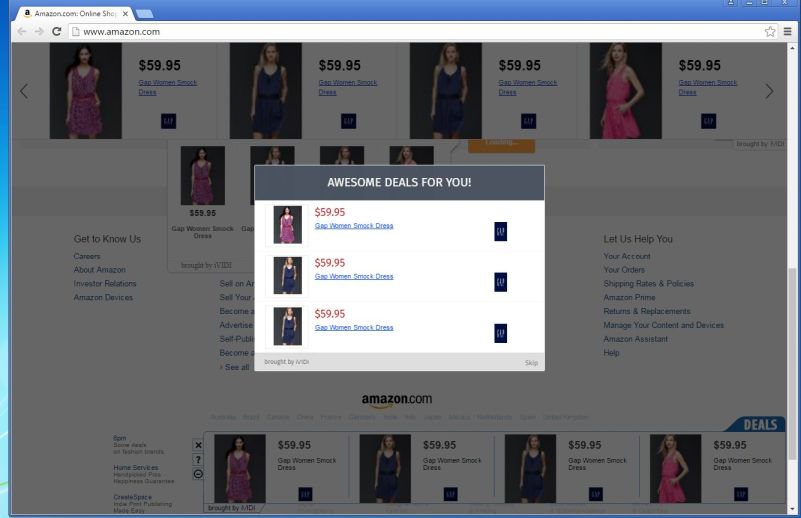The width and height of the screenshot is (801, 518).
Task: Click the browser back arrow
Action: (x=21, y=31)
